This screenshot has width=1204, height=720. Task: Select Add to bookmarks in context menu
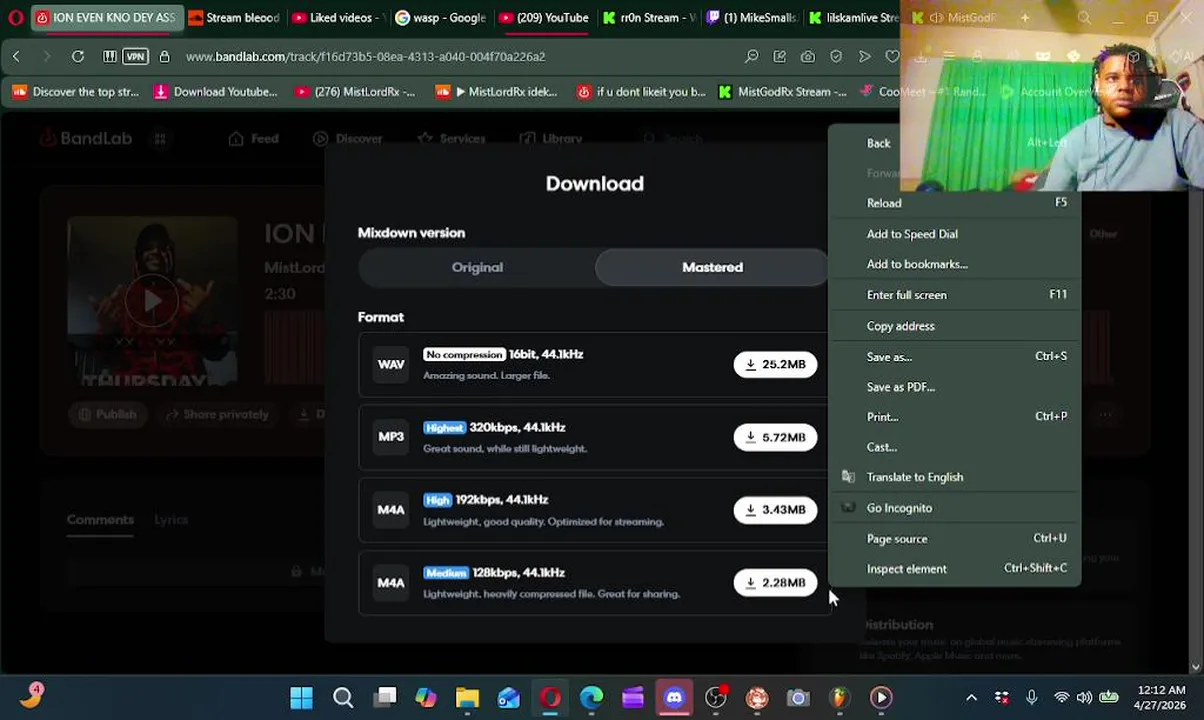pyautogui.click(x=954, y=264)
